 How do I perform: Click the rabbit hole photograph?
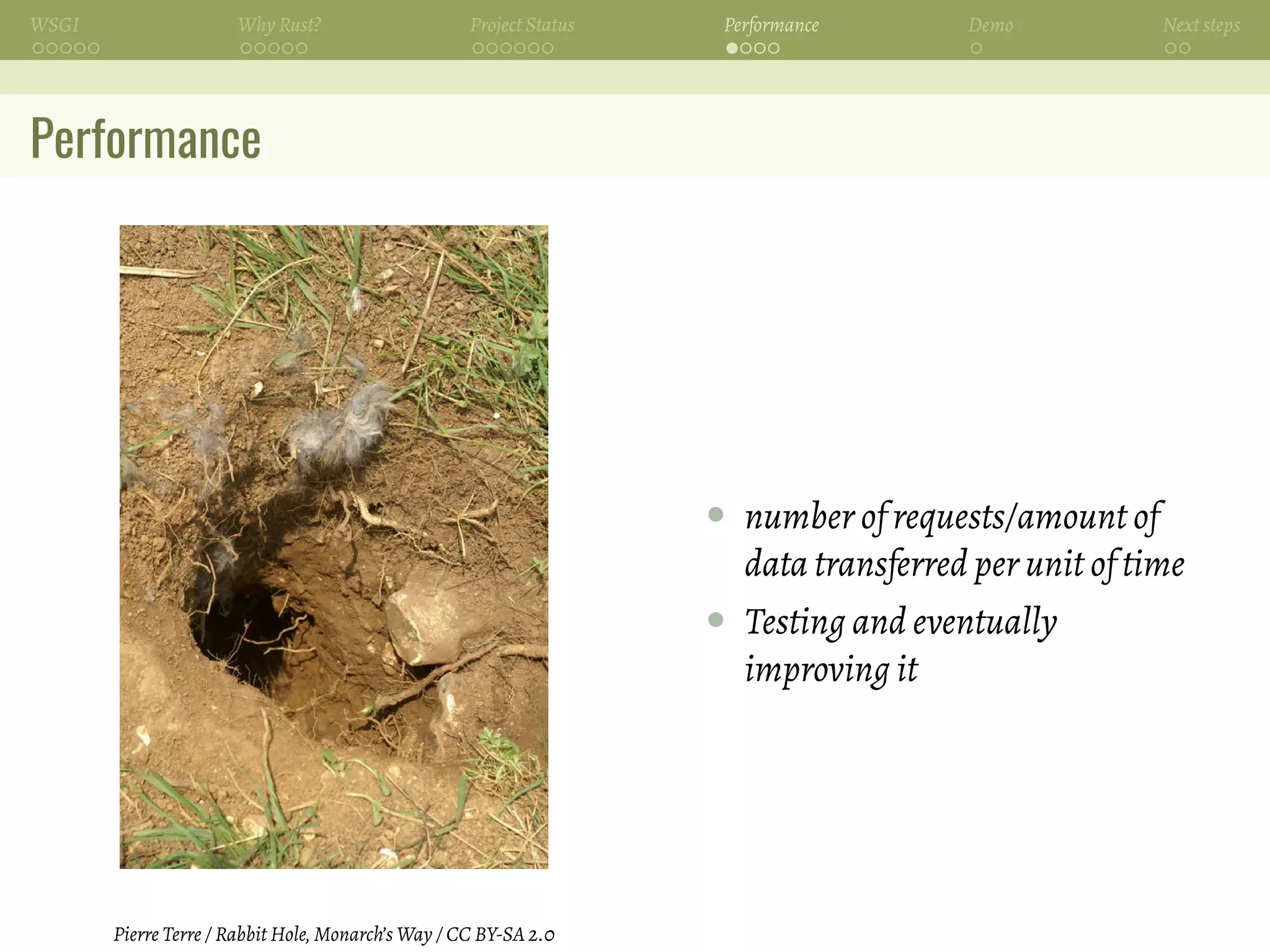(334, 547)
